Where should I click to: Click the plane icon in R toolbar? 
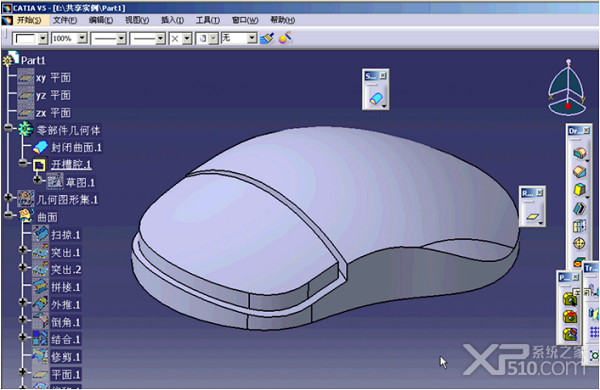point(532,217)
